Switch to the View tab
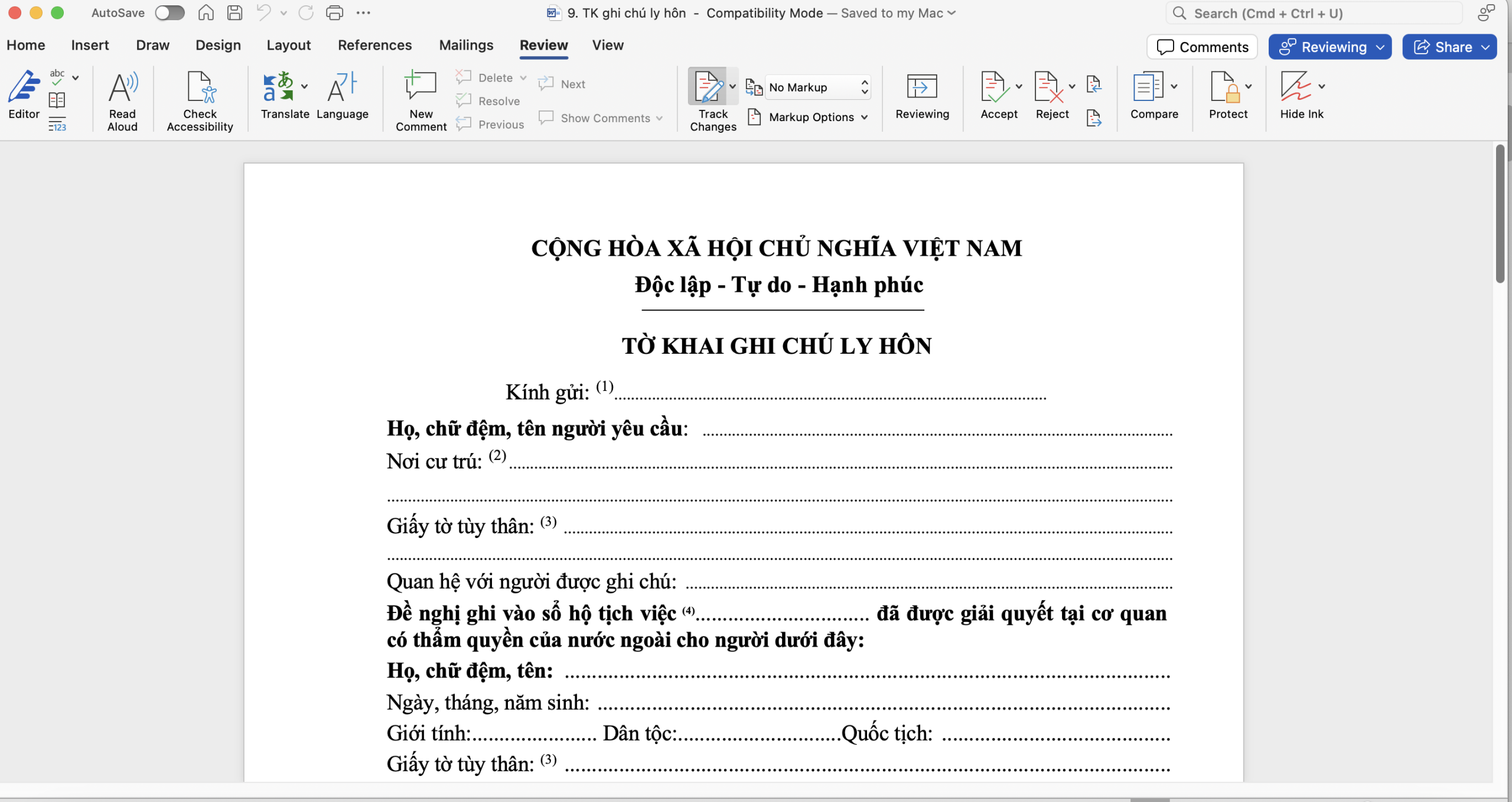Viewport: 1512px width, 802px height. (608, 45)
